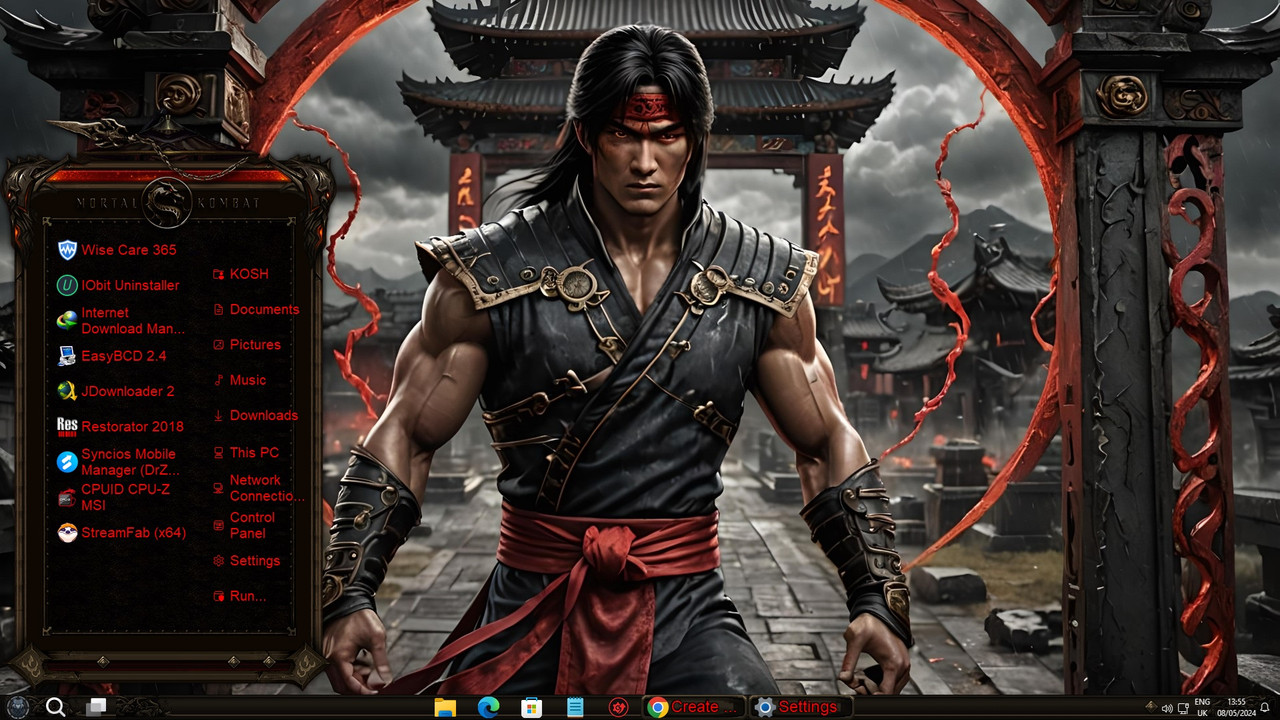The width and height of the screenshot is (1280, 720).
Task: Open the volume control in tray
Action: [x=1166, y=708]
